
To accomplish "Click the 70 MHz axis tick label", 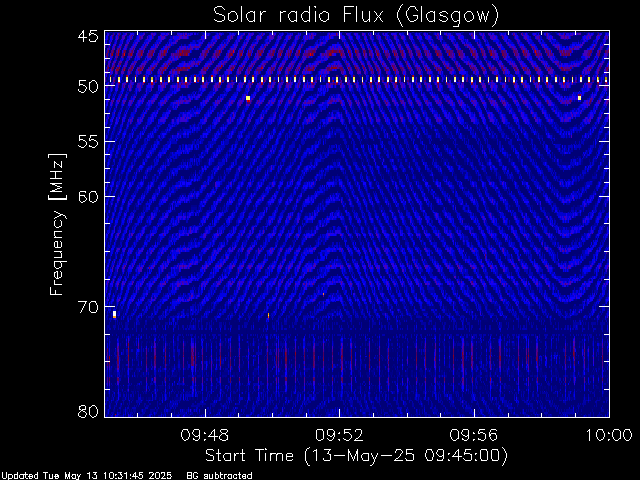I will [88, 307].
